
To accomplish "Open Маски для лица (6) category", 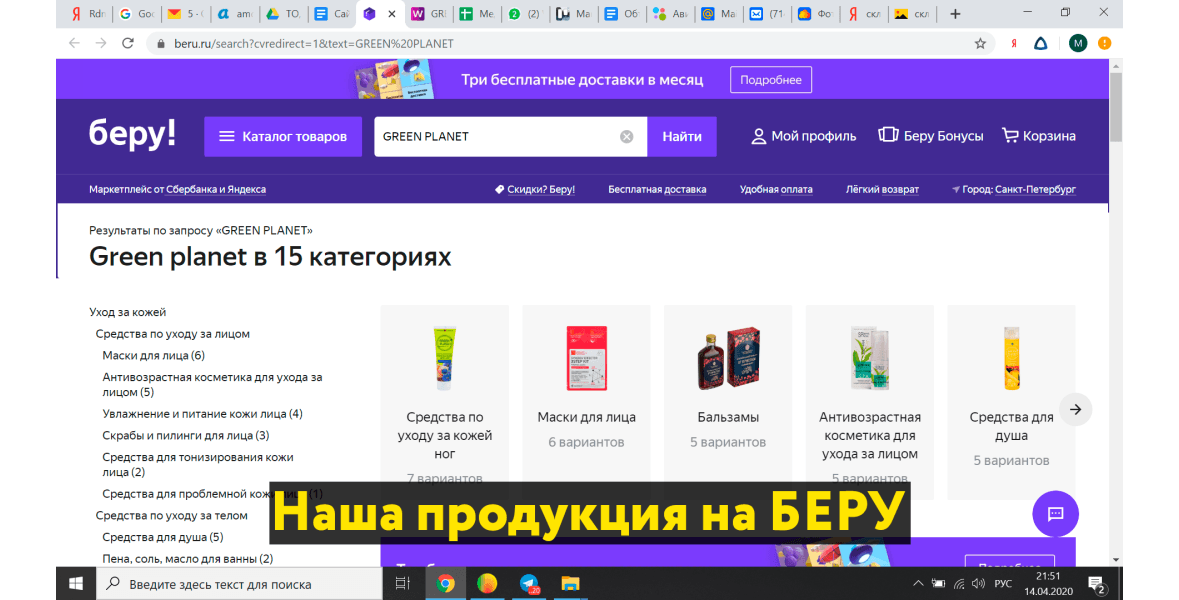I will coord(153,356).
